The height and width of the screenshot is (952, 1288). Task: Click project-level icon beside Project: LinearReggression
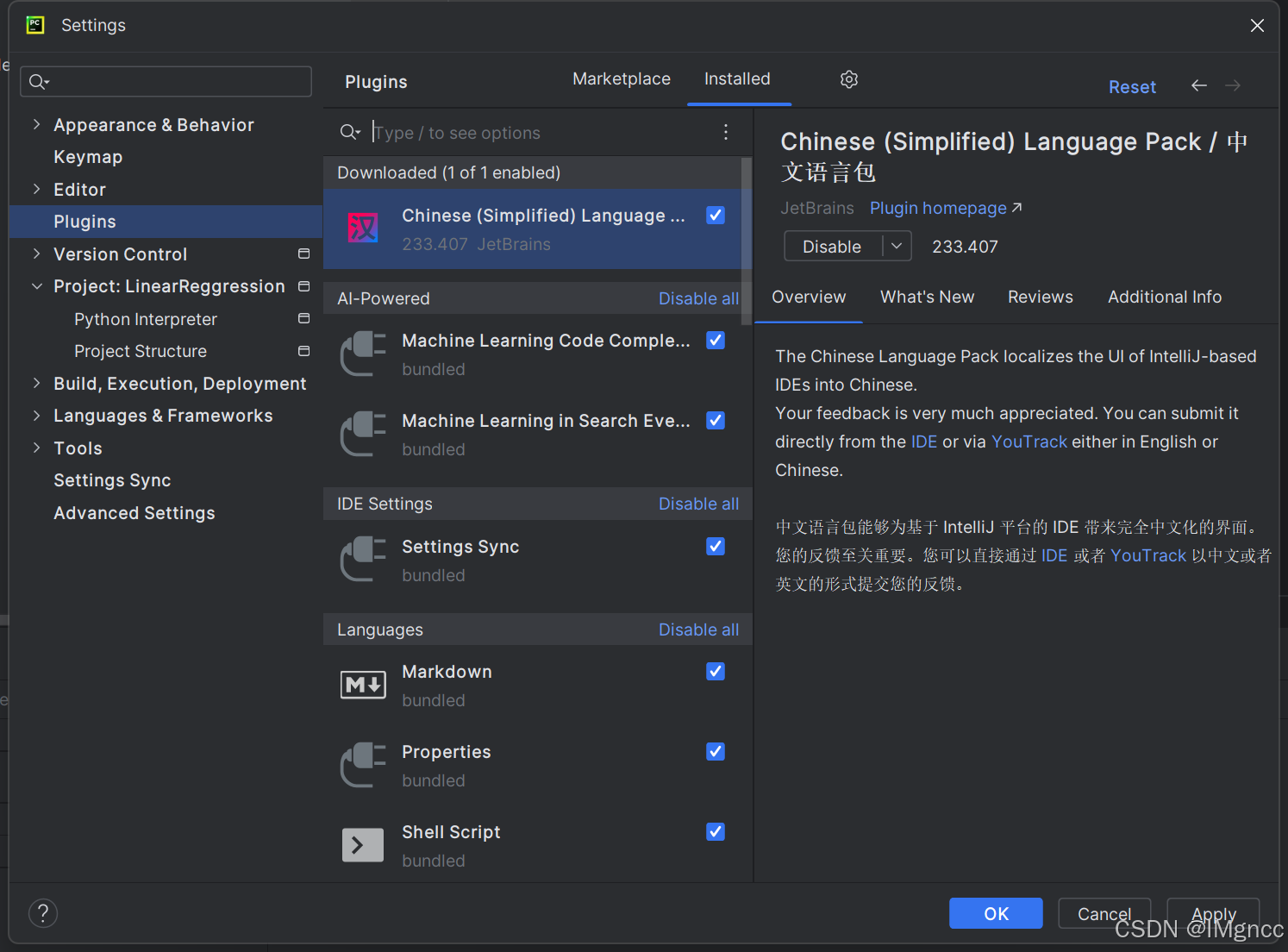(x=303, y=286)
